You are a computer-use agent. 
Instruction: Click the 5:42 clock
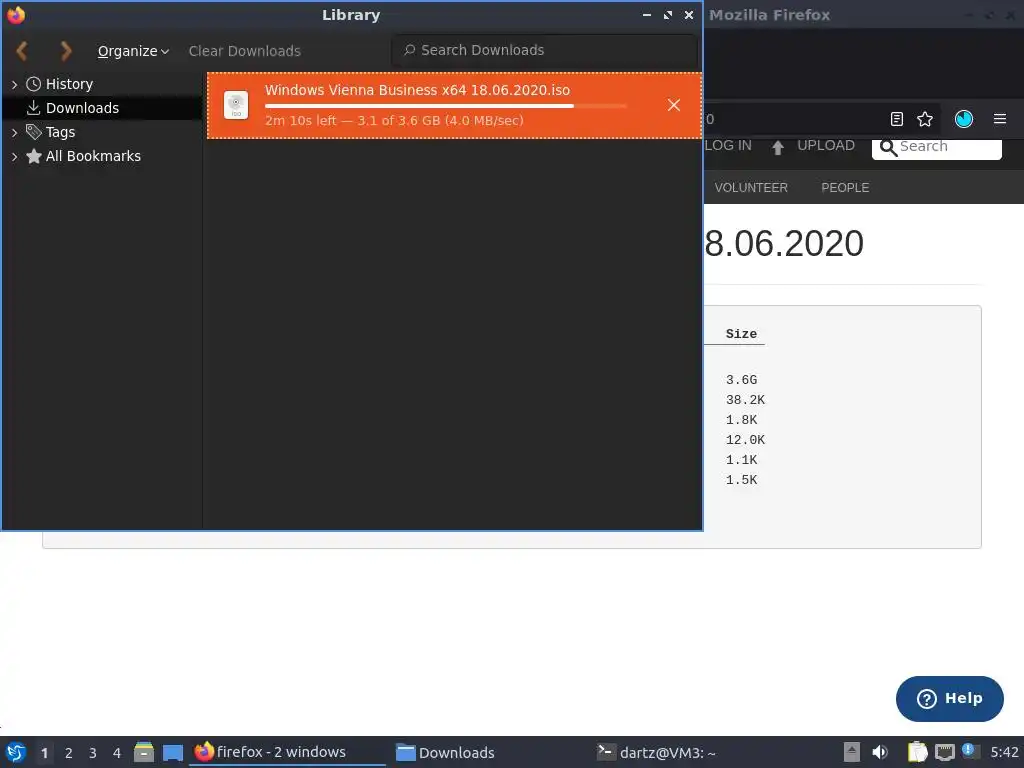tap(1004, 752)
